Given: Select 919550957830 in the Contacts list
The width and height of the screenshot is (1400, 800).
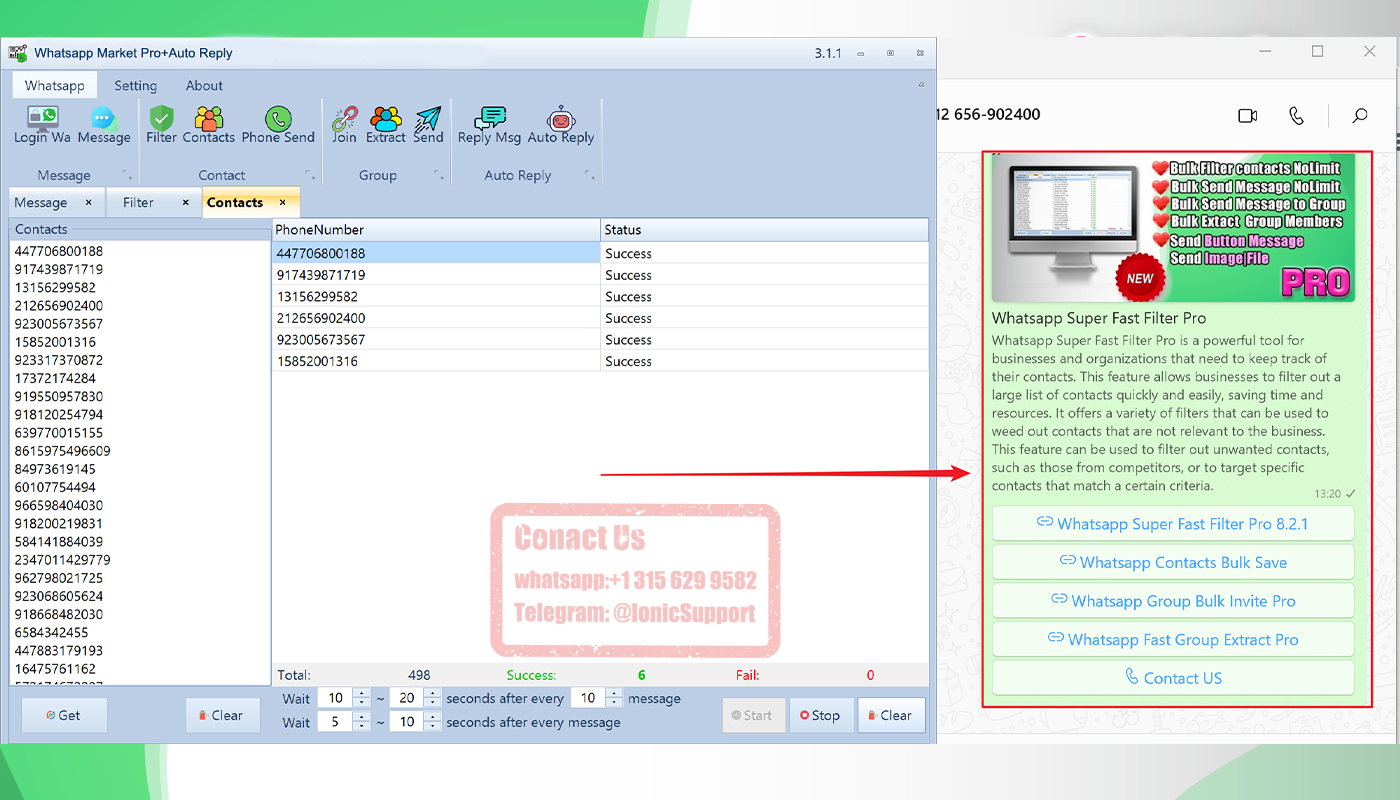Looking at the screenshot, I should (58, 396).
